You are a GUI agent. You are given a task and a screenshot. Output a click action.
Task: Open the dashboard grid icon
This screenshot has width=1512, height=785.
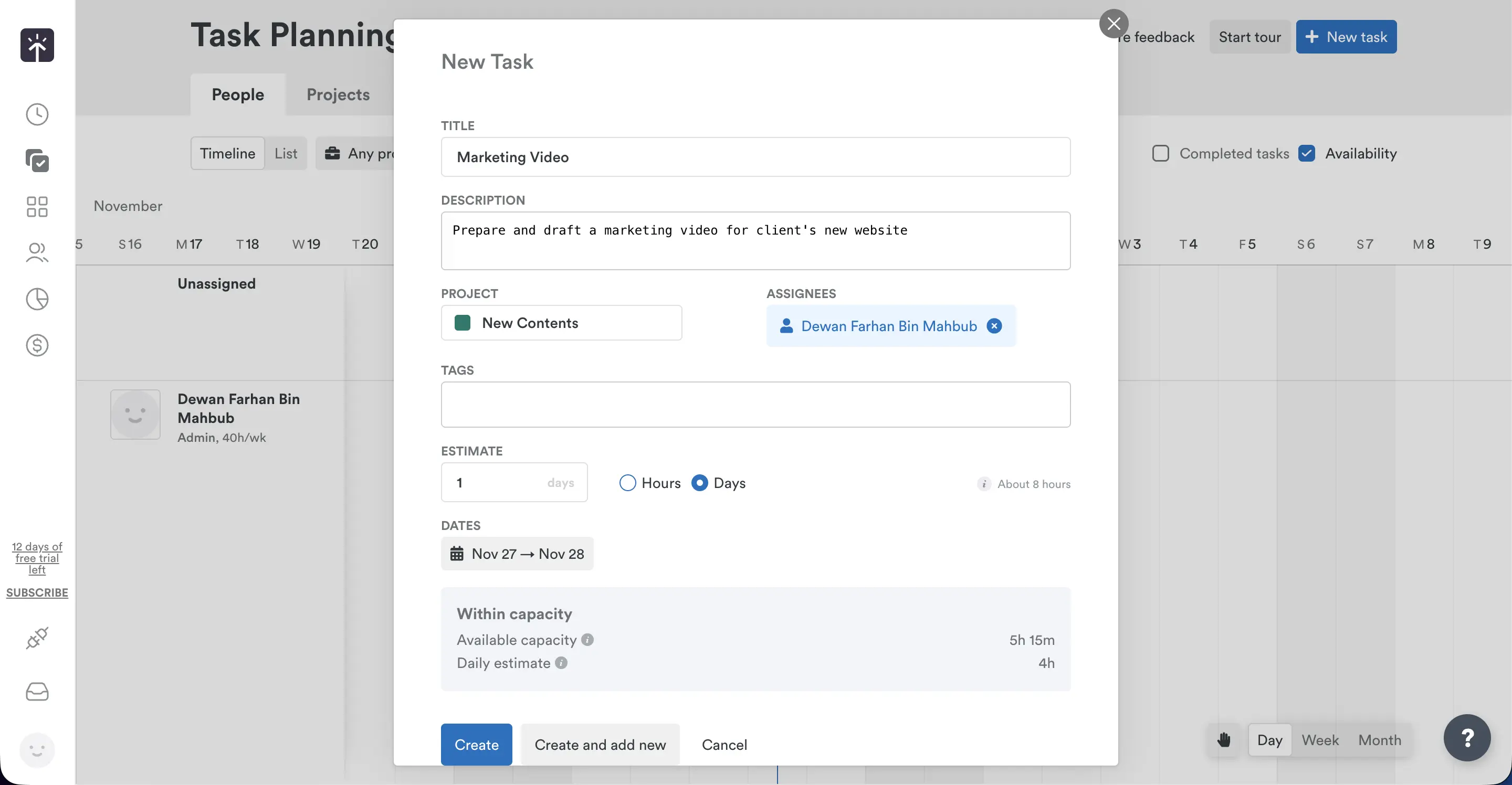[x=37, y=207]
